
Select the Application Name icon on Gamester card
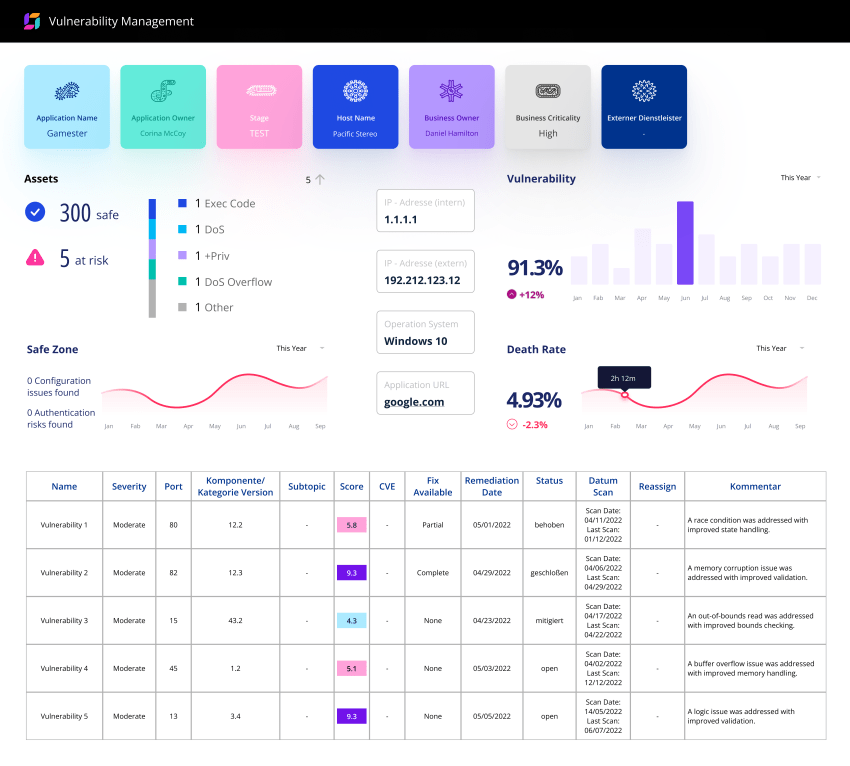[x=66, y=94]
